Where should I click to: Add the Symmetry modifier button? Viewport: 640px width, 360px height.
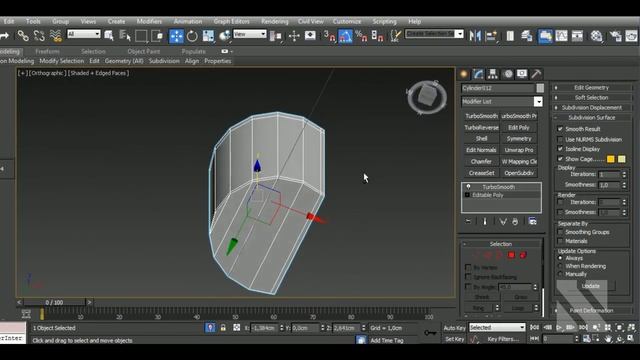click(519, 139)
